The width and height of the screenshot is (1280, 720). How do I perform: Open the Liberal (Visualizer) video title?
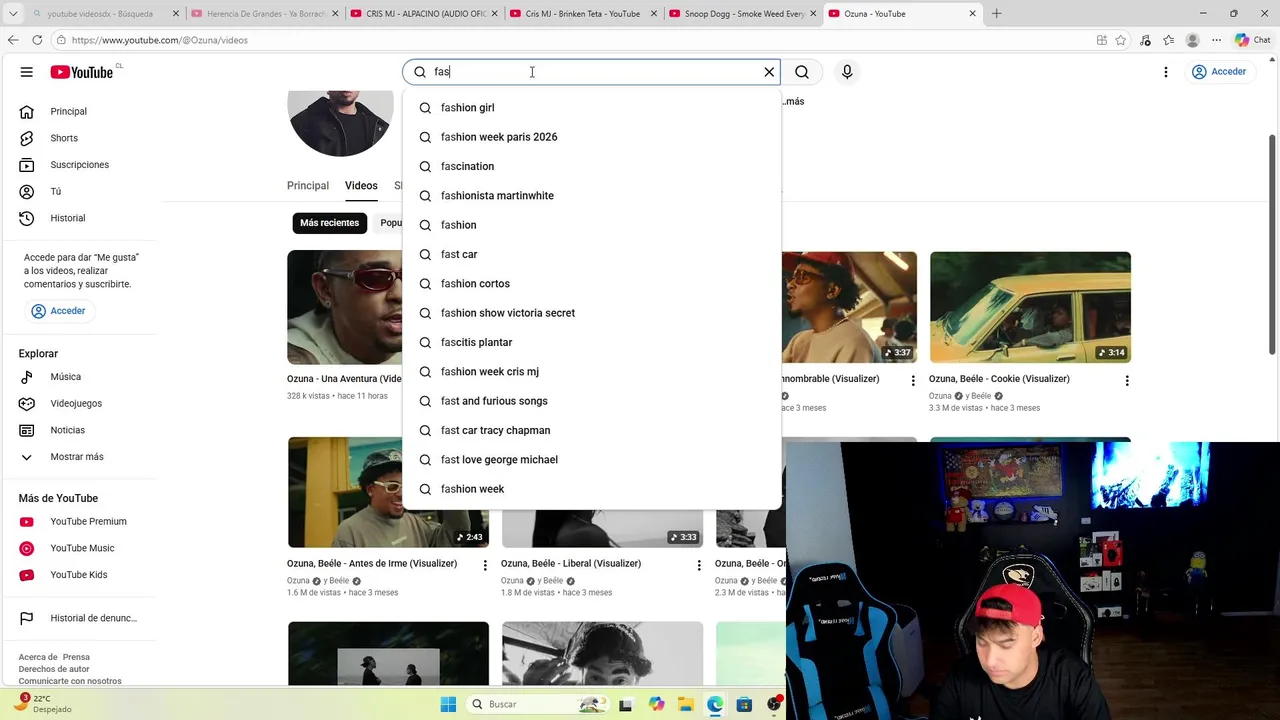pyautogui.click(x=571, y=564)
